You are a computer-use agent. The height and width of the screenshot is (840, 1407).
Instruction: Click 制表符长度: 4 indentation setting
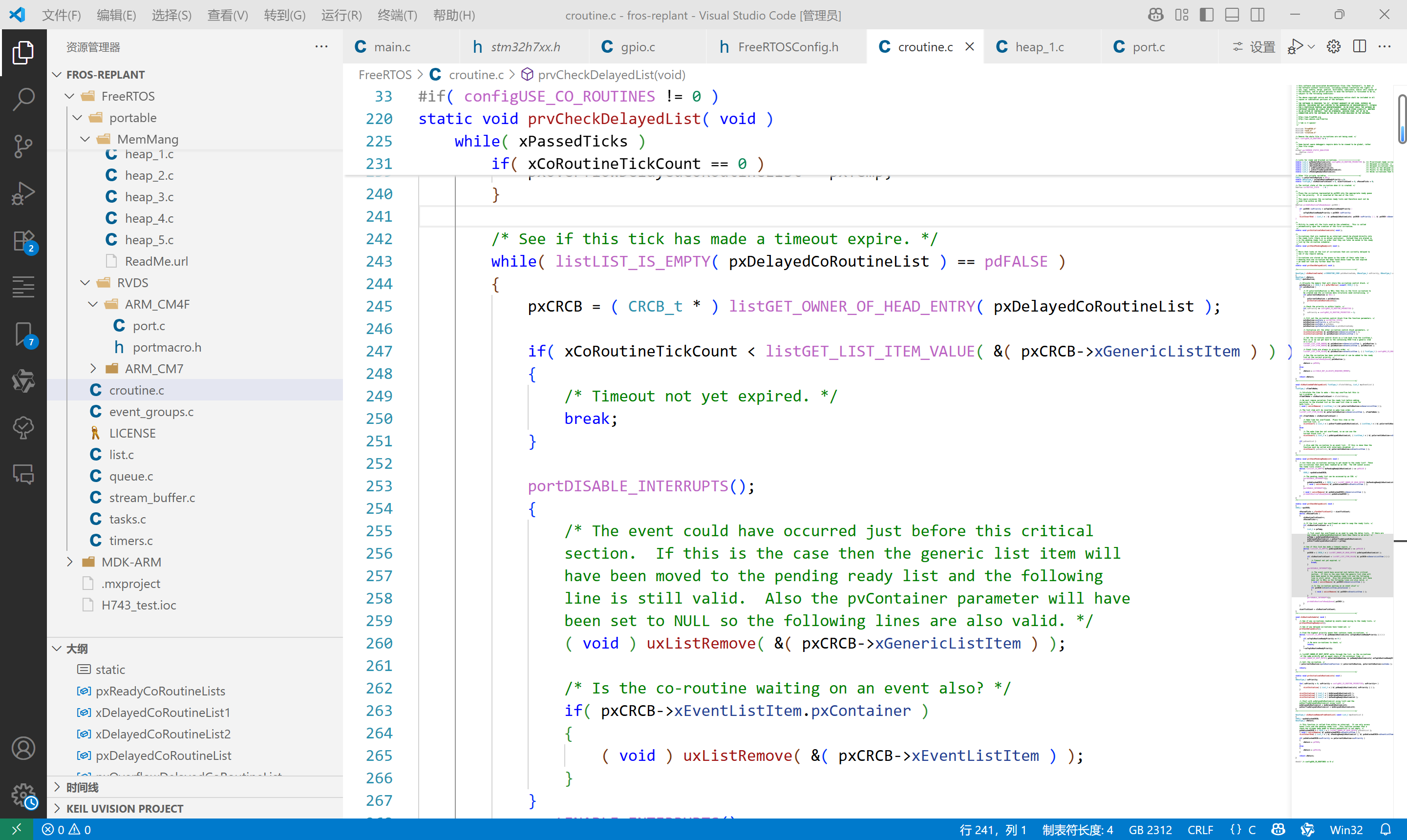coord(1077,829)
